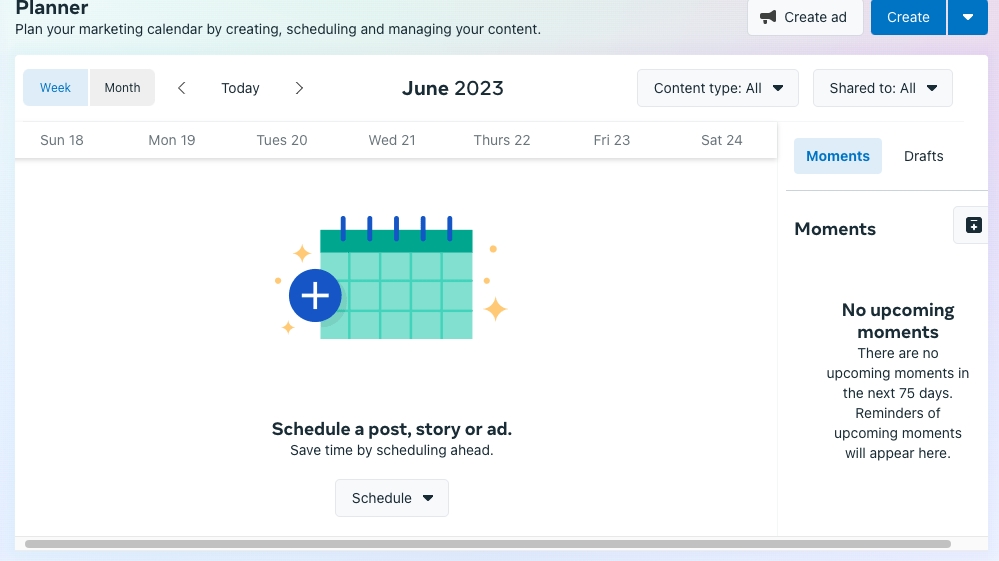Select the Moments tab

click(x=837, y=156)
